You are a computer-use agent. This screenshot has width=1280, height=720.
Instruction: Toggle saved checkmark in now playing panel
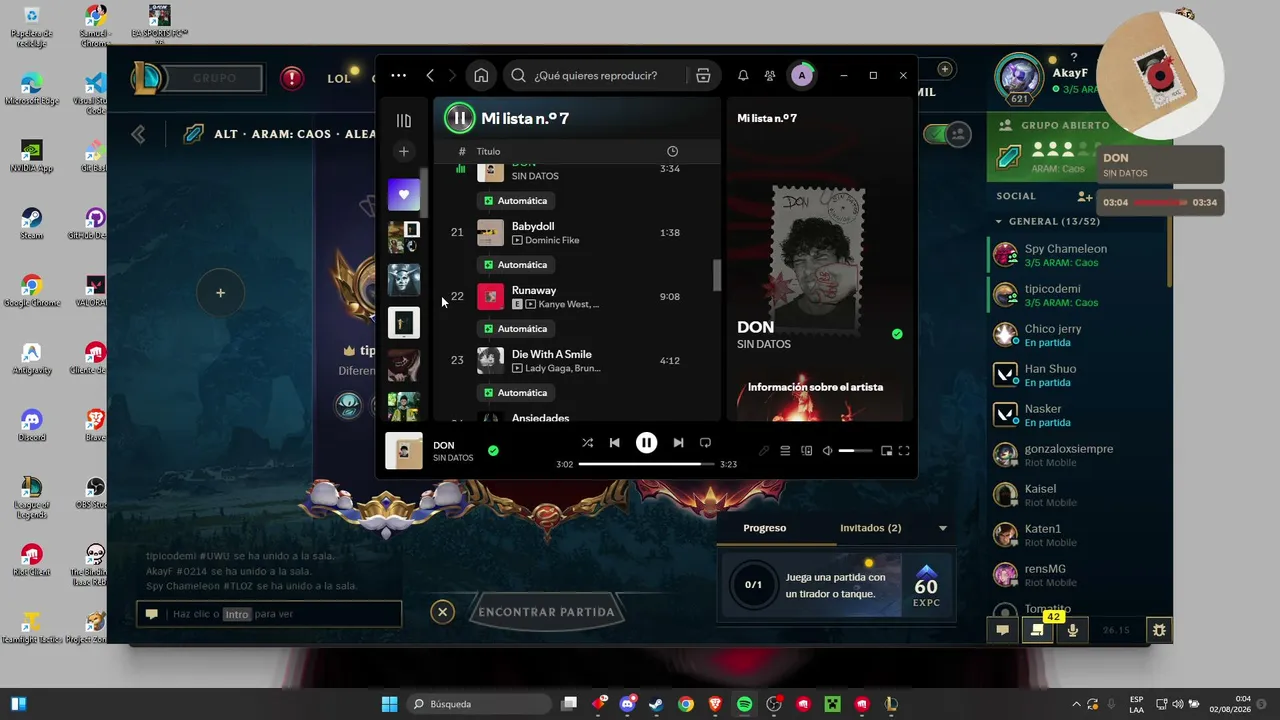(x=897, y=334)
